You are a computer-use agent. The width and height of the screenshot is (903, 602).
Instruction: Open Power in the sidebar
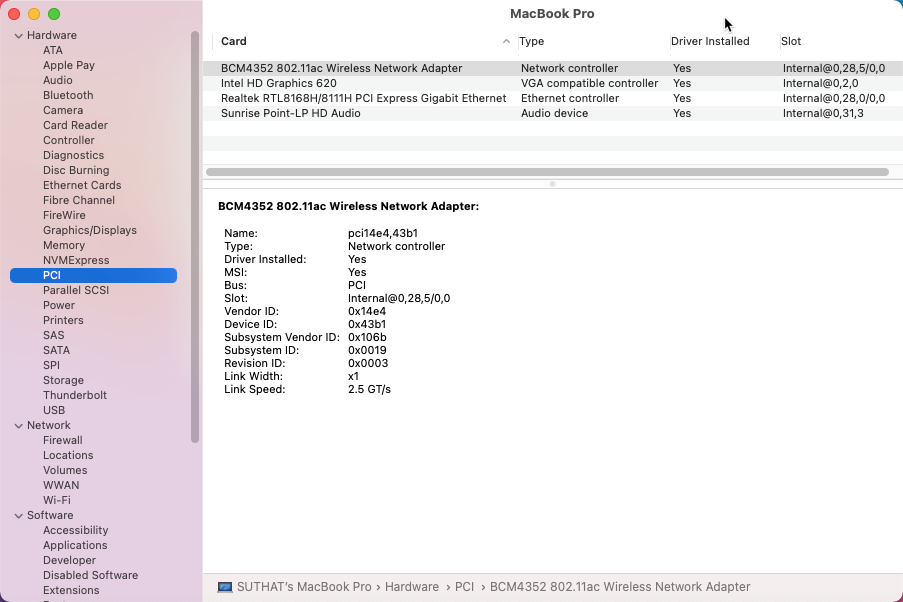[x=59, y=305]
